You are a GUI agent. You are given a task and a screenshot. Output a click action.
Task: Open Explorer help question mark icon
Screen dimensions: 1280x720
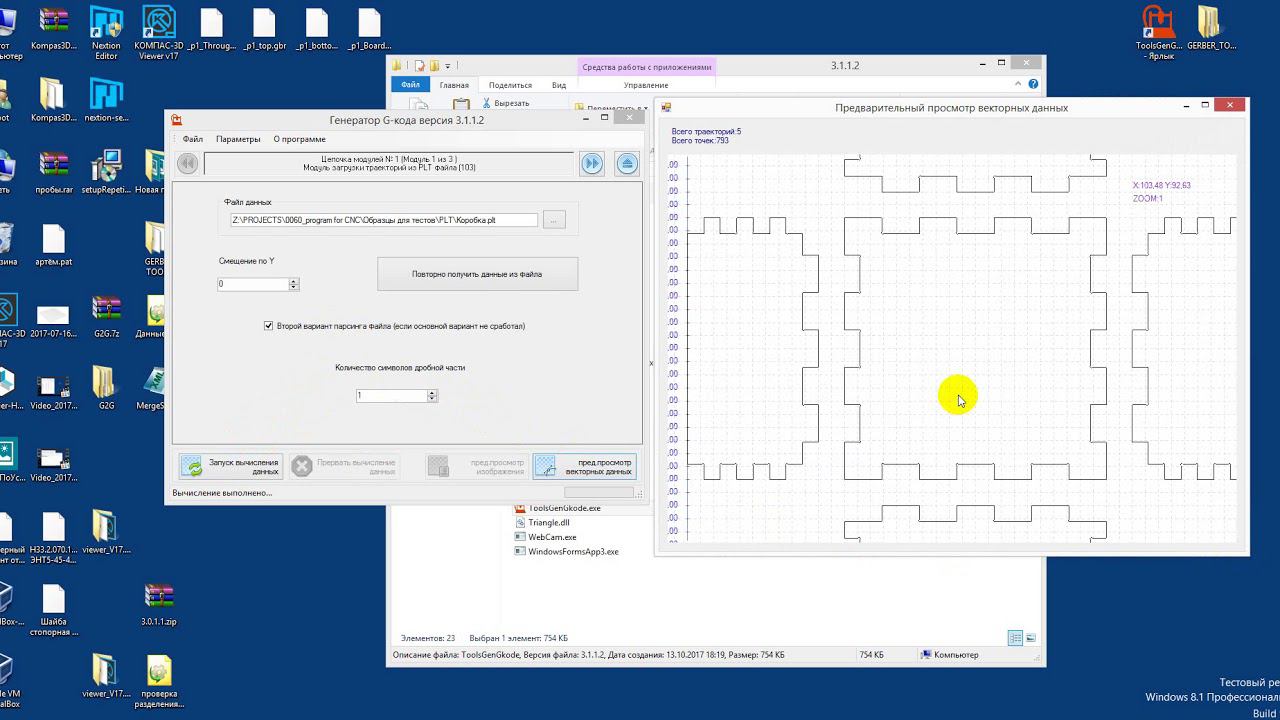[x=1033, y=85]
